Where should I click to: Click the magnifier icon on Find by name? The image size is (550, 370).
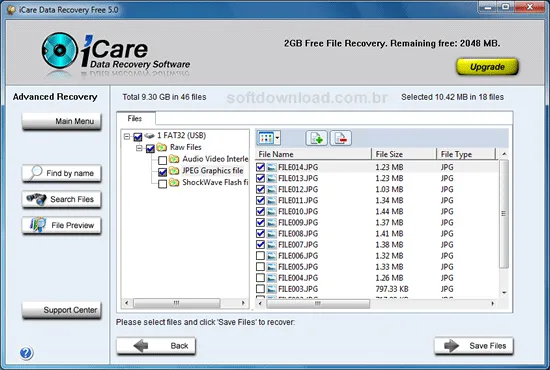pyautogui.click(x=36, y=172)
